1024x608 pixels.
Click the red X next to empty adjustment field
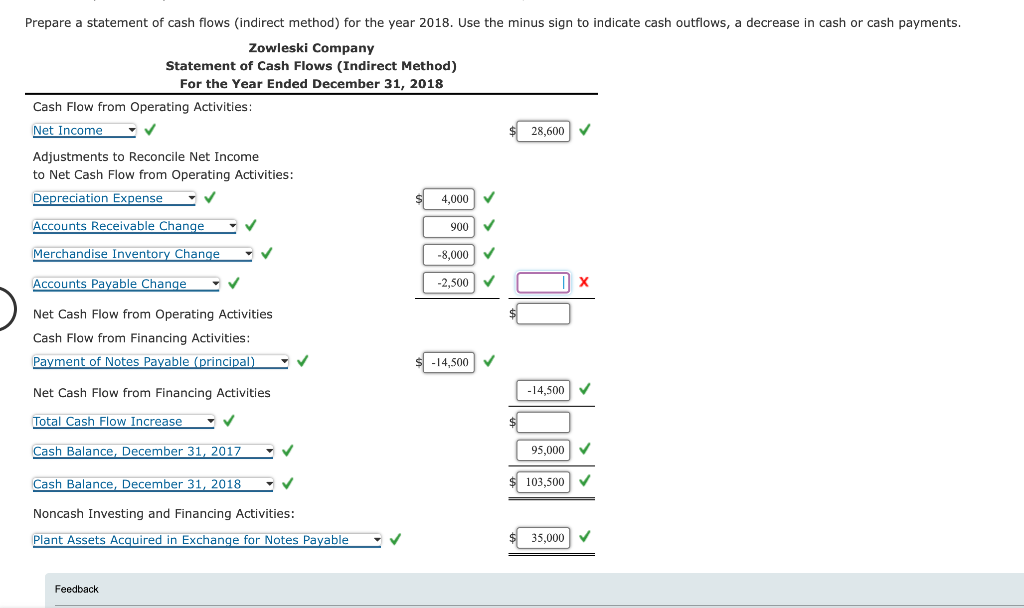point(583,282)
